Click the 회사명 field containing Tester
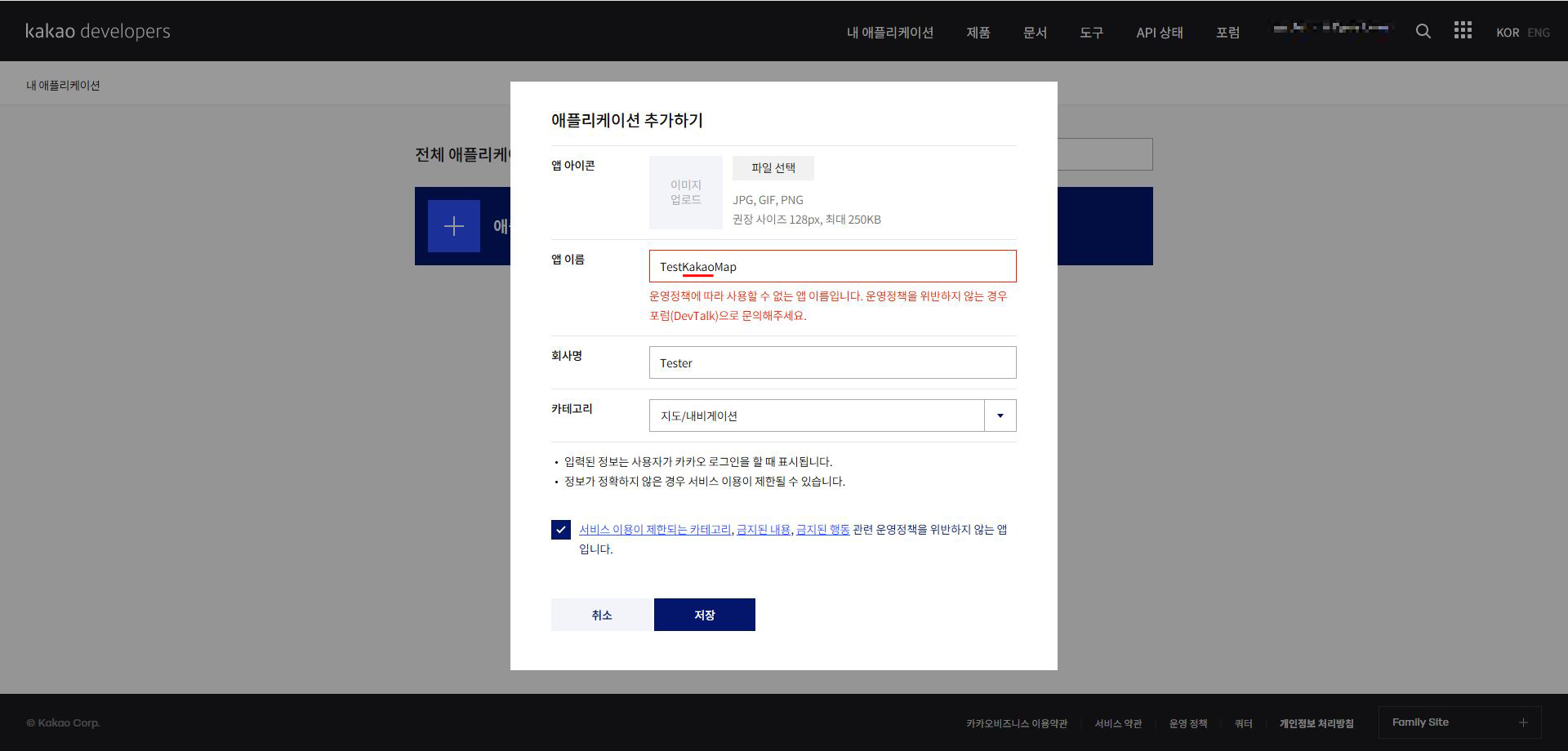 [832, 362]
